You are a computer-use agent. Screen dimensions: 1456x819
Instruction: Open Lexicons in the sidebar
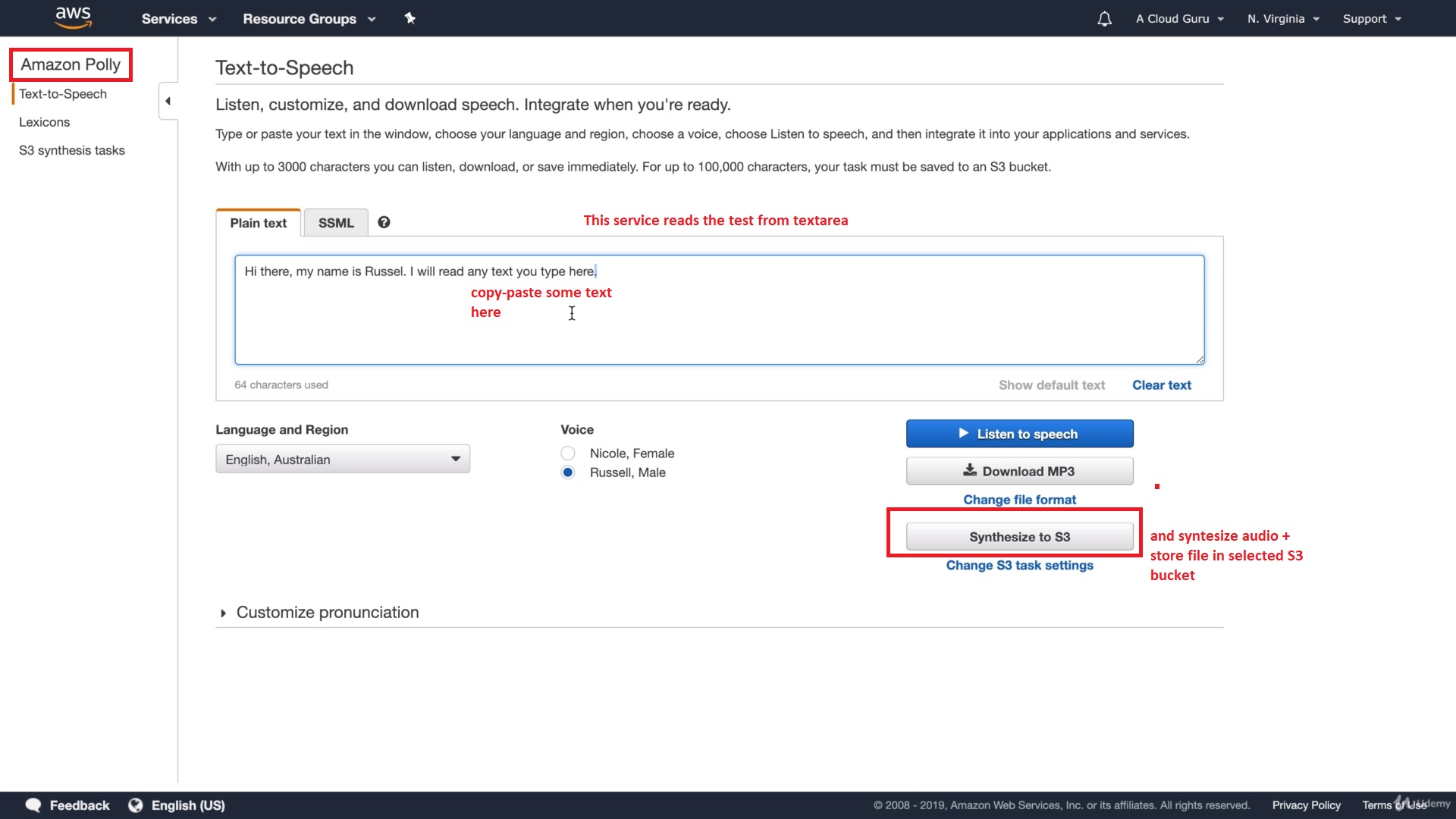pos(44,122)
